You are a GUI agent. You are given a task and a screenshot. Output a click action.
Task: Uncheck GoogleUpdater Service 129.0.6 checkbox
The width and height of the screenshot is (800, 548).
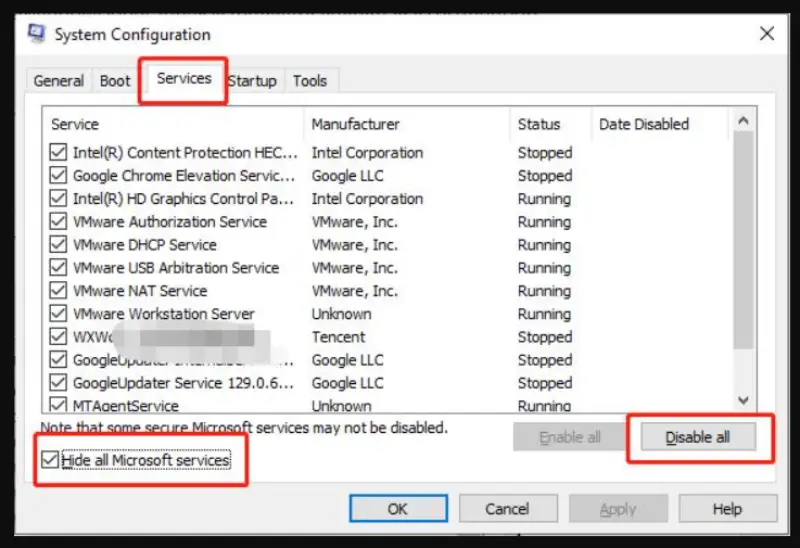point(58,383)
